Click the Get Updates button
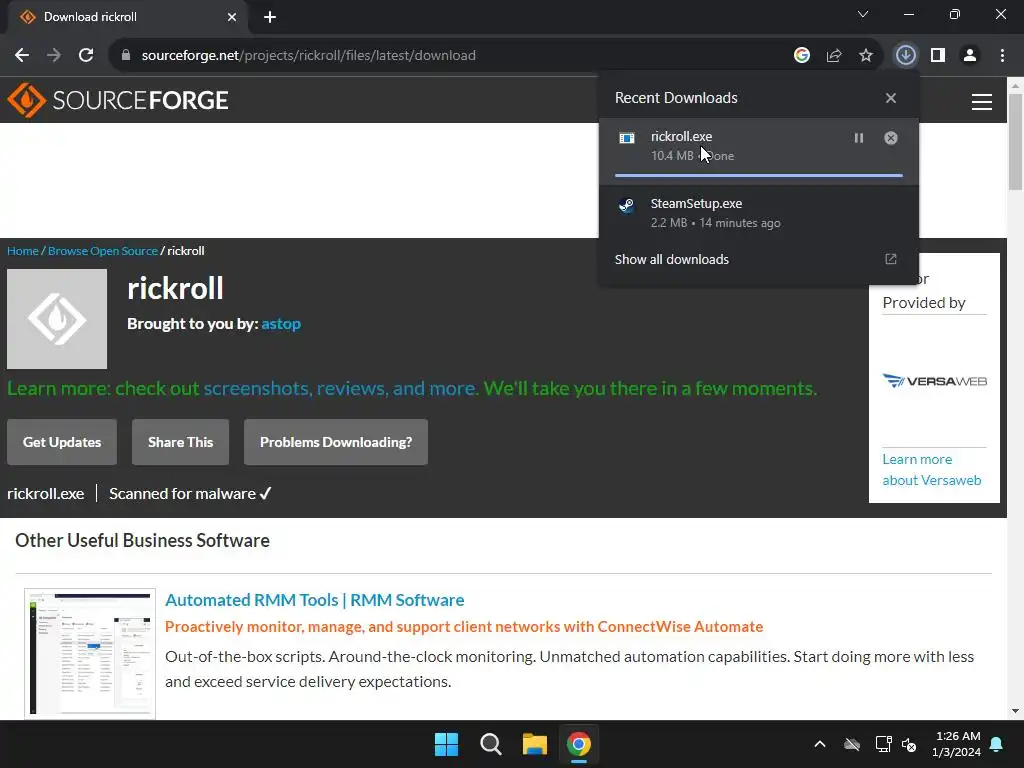 pyautogui.click(x=62, y=442)
